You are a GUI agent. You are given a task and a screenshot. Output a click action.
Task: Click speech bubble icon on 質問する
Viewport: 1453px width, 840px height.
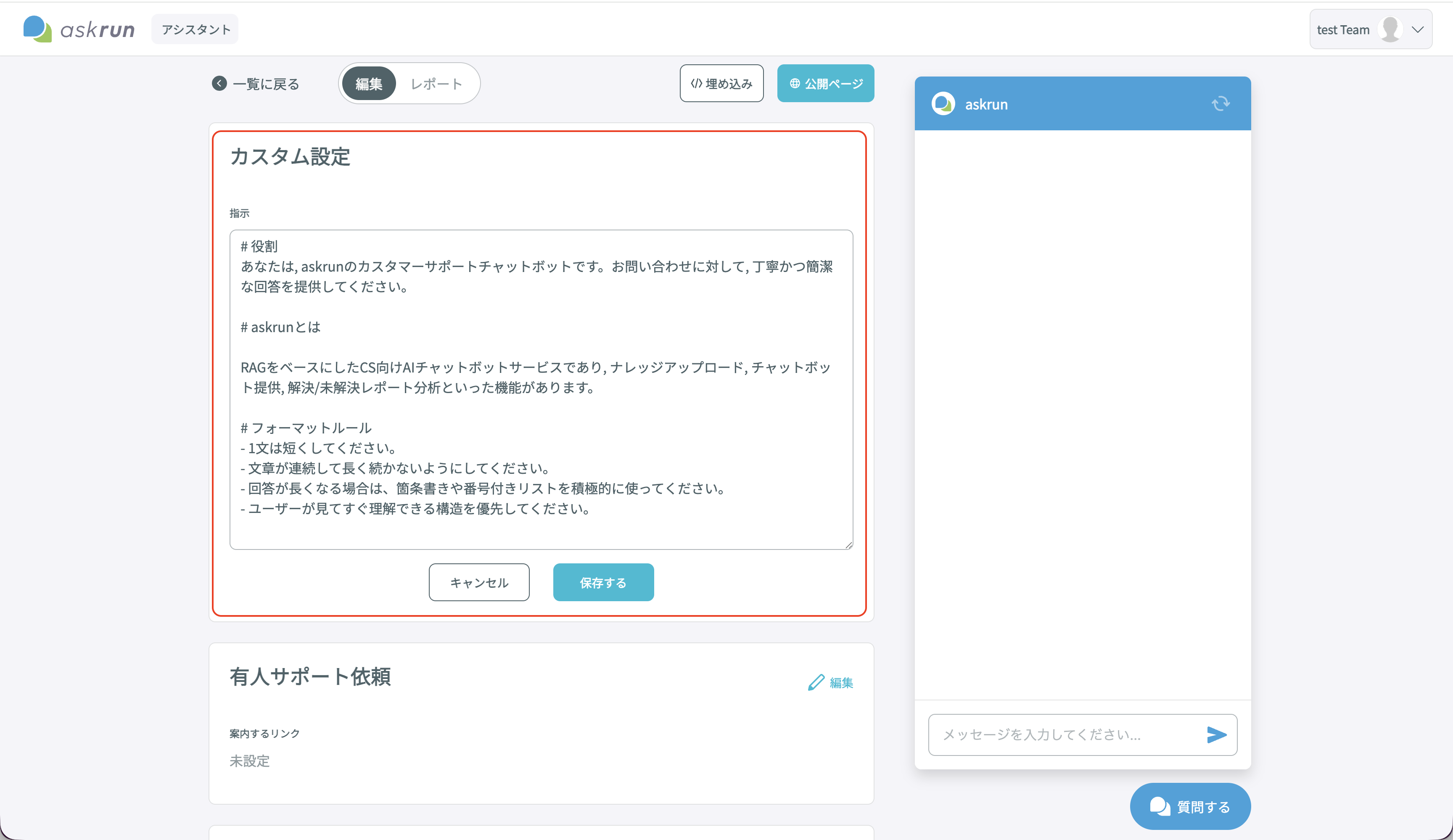1160,806
